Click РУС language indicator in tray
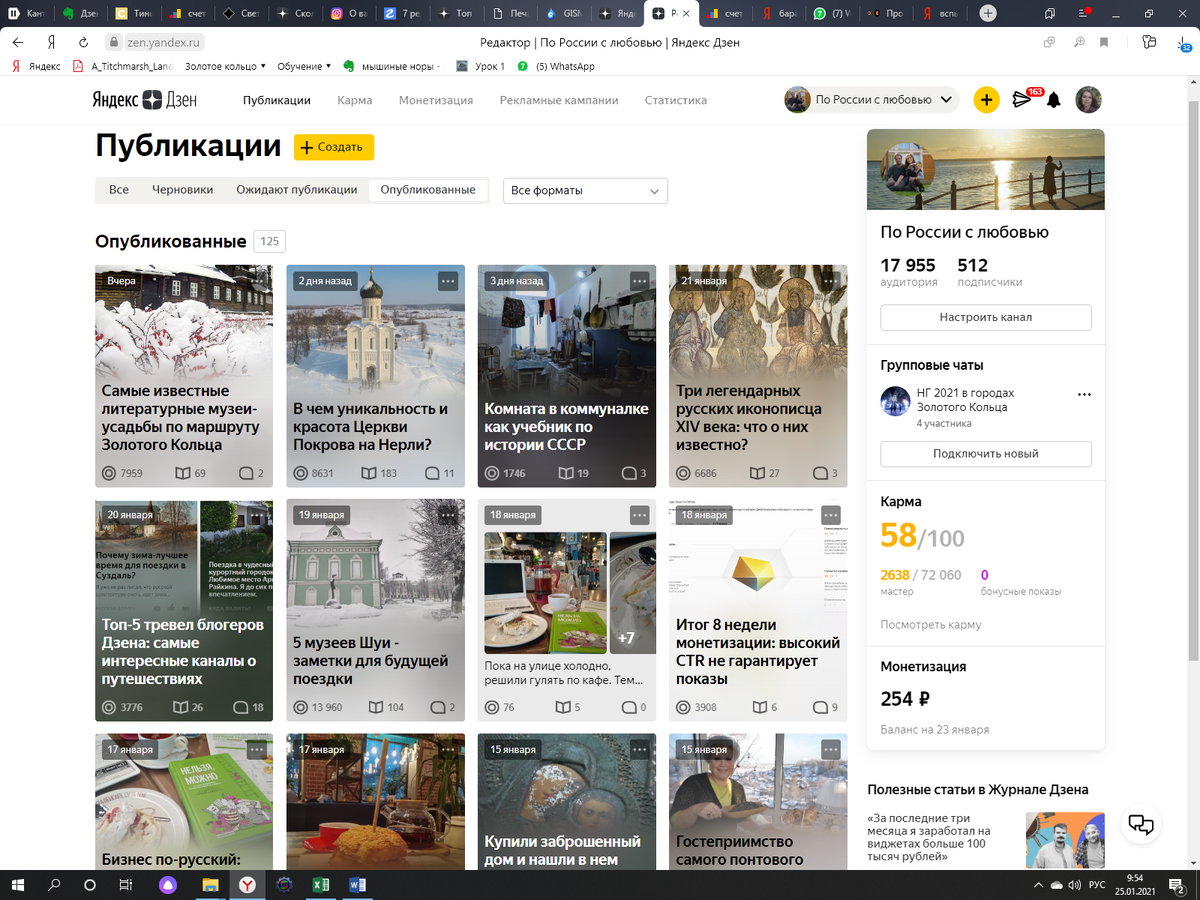Image resolution: width=1200 pixels, height=900 pixels. 1097,885
